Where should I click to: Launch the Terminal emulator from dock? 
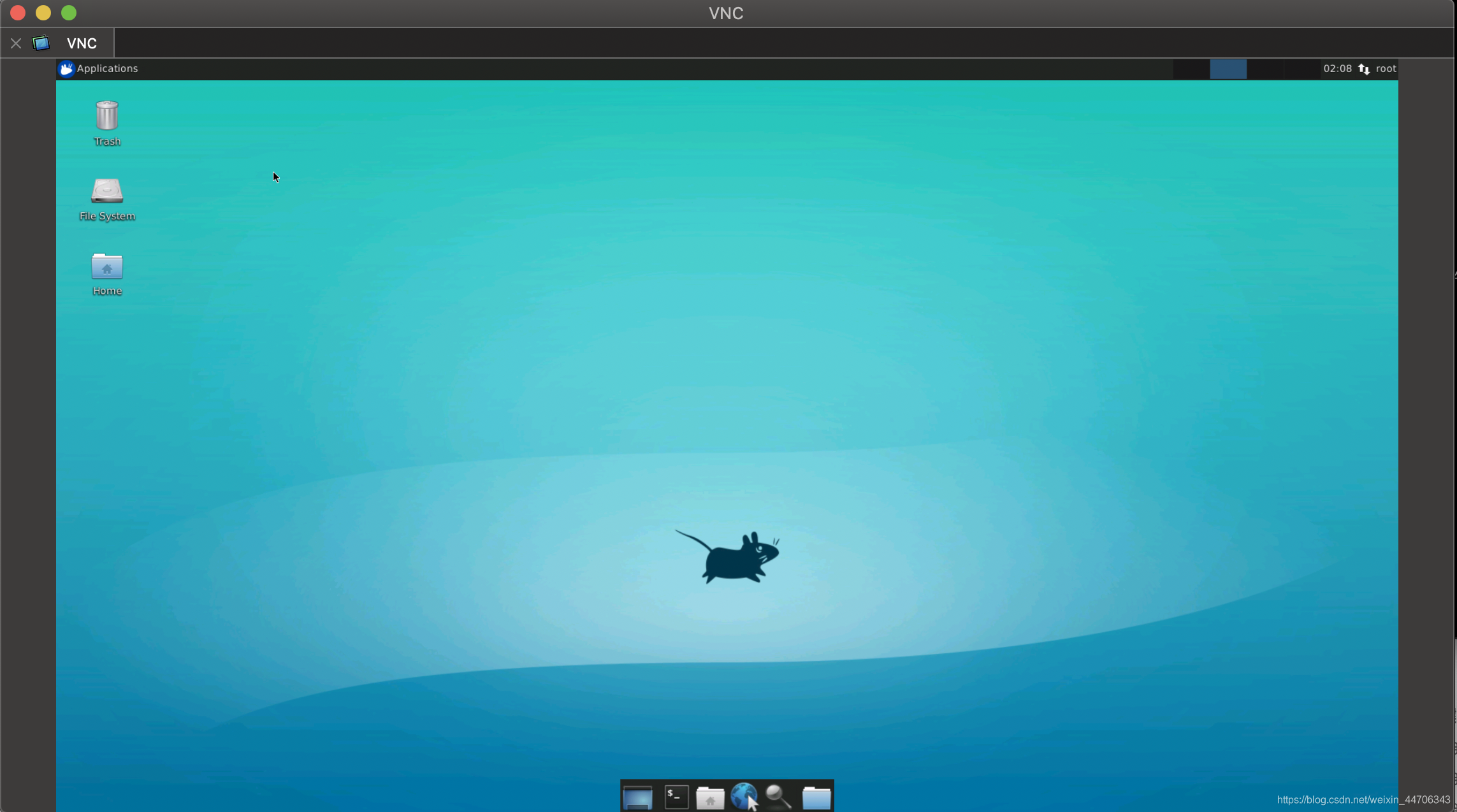pyautogui.click(x=676, y=797)
